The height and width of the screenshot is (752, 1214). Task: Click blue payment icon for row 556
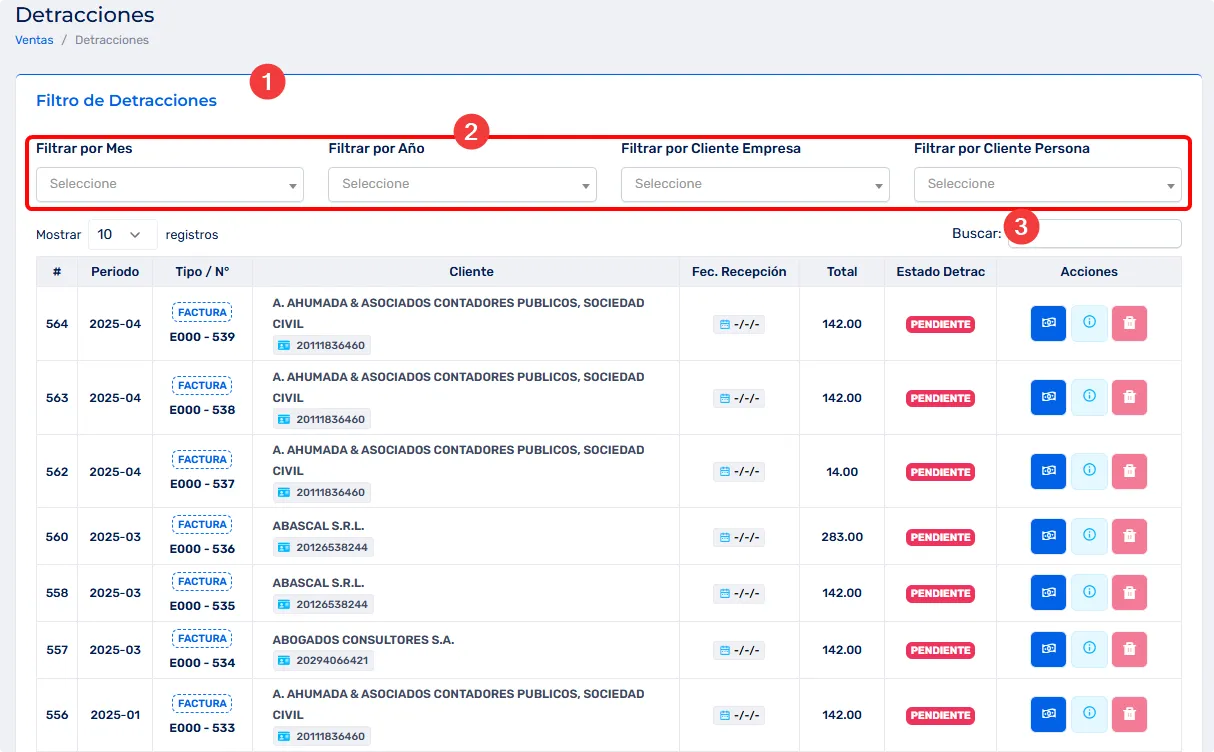click(x=1048, y=715)
